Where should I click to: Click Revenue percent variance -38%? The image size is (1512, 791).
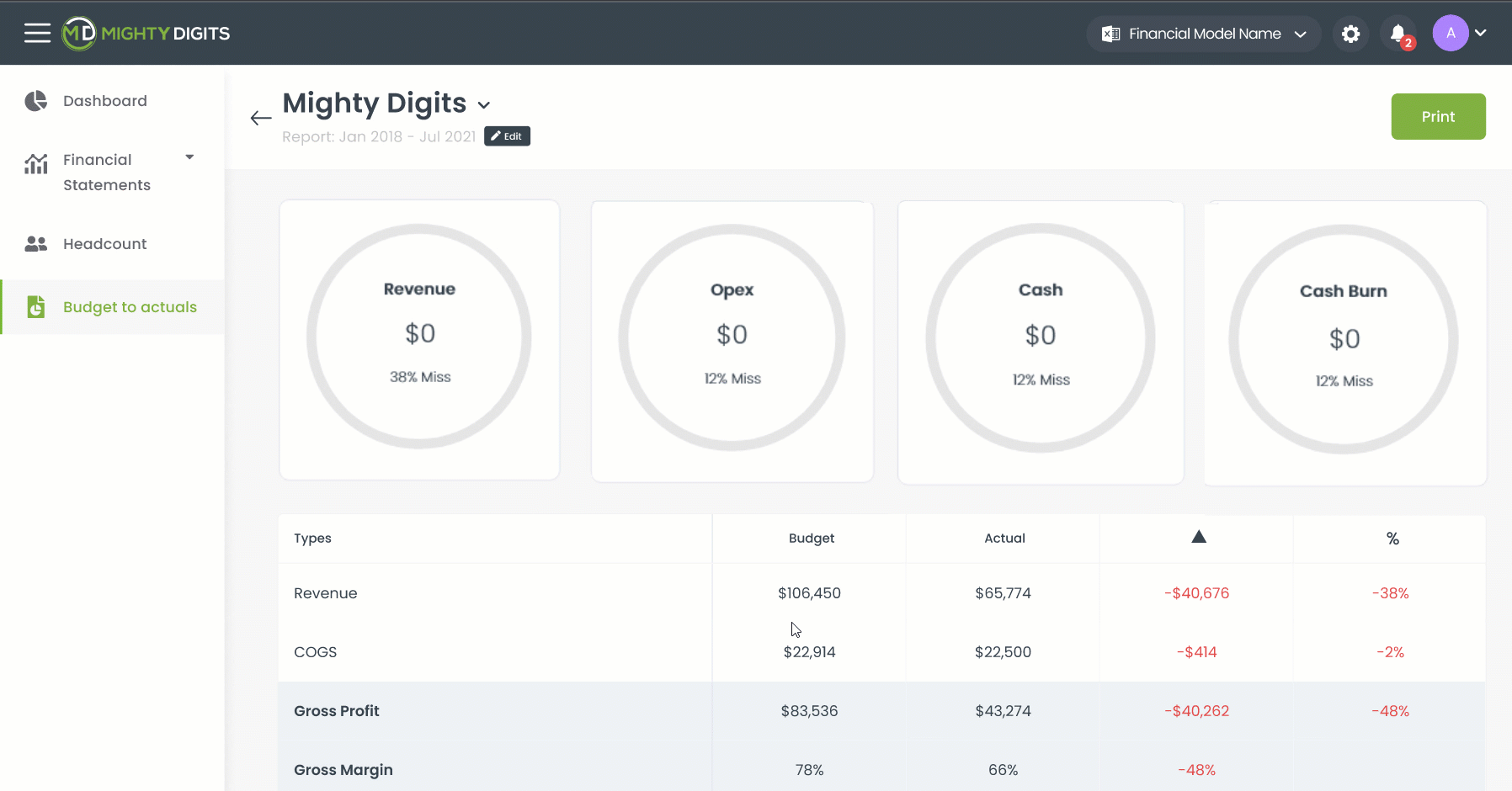coord(1390,593)
